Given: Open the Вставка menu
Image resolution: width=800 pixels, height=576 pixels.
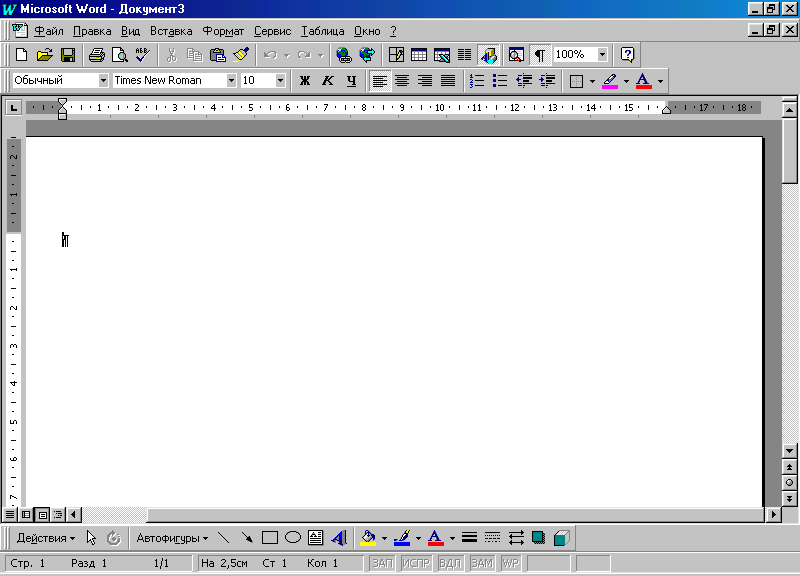Looking at the screenshot, I should click(x=171, y=31).
